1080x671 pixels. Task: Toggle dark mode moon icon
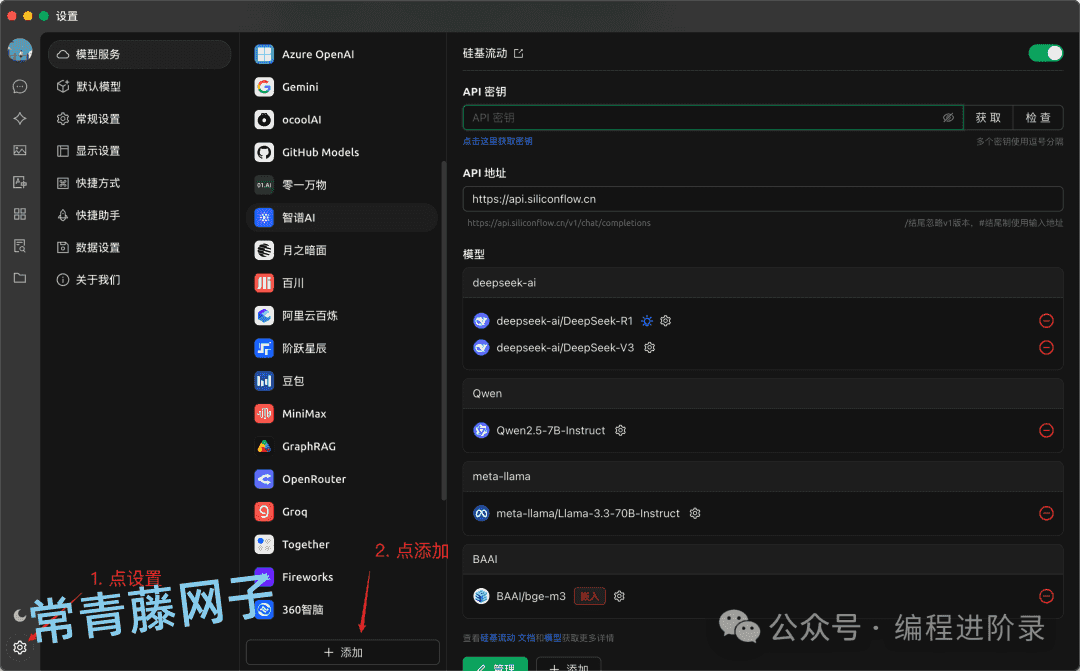point(20,615)
